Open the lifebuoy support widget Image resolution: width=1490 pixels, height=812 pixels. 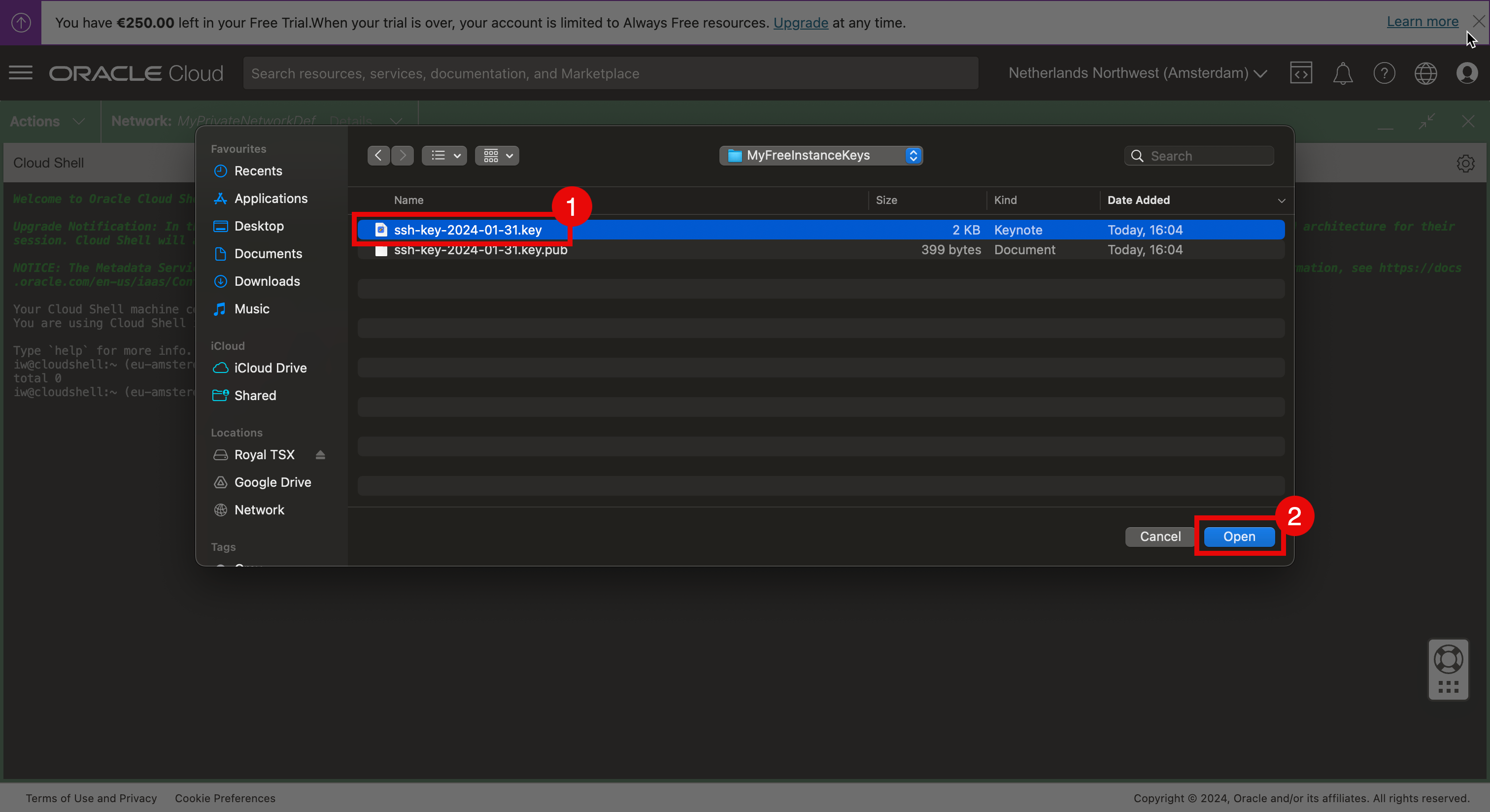1448,659
